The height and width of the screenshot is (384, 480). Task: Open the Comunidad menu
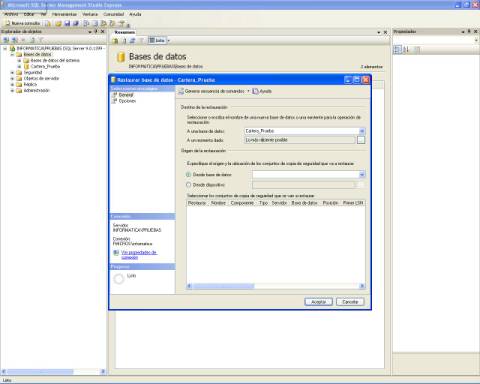[x=114, y=14]
